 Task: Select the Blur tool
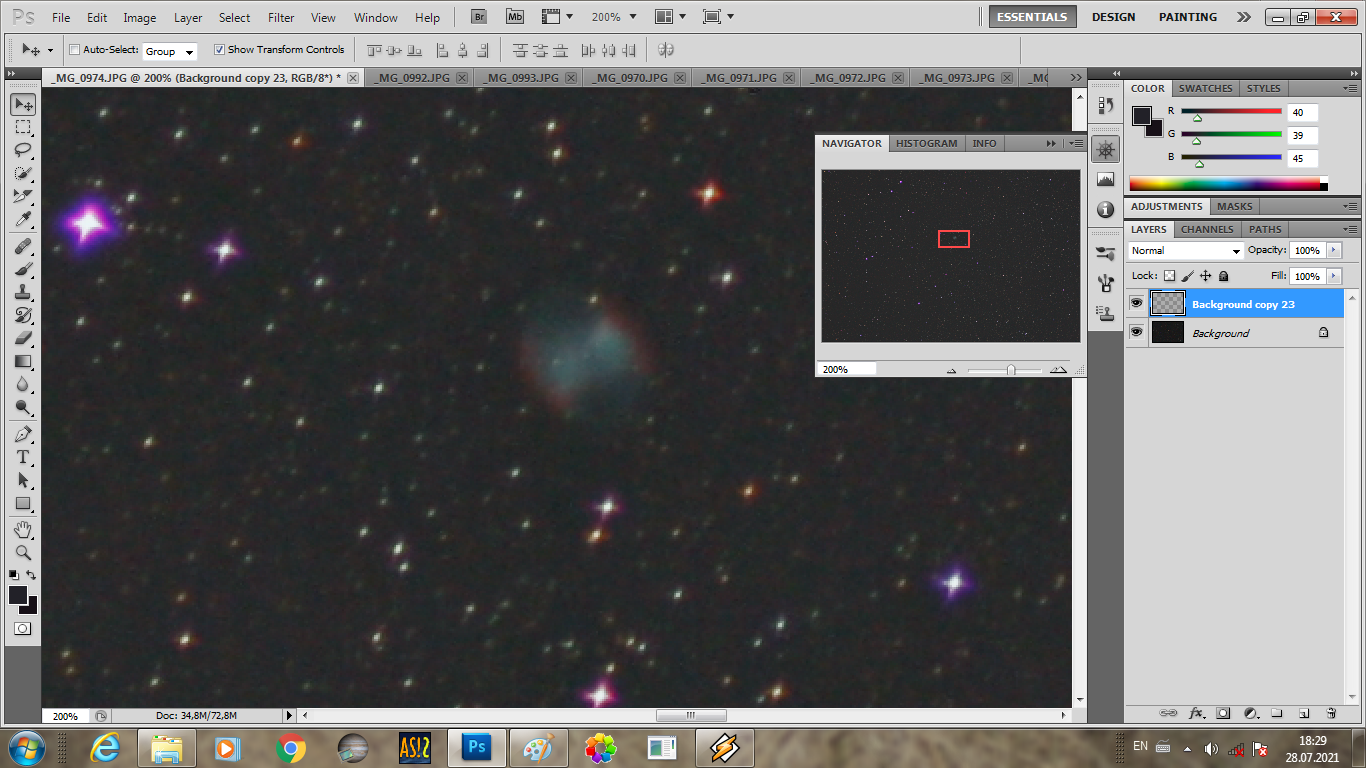23,384
